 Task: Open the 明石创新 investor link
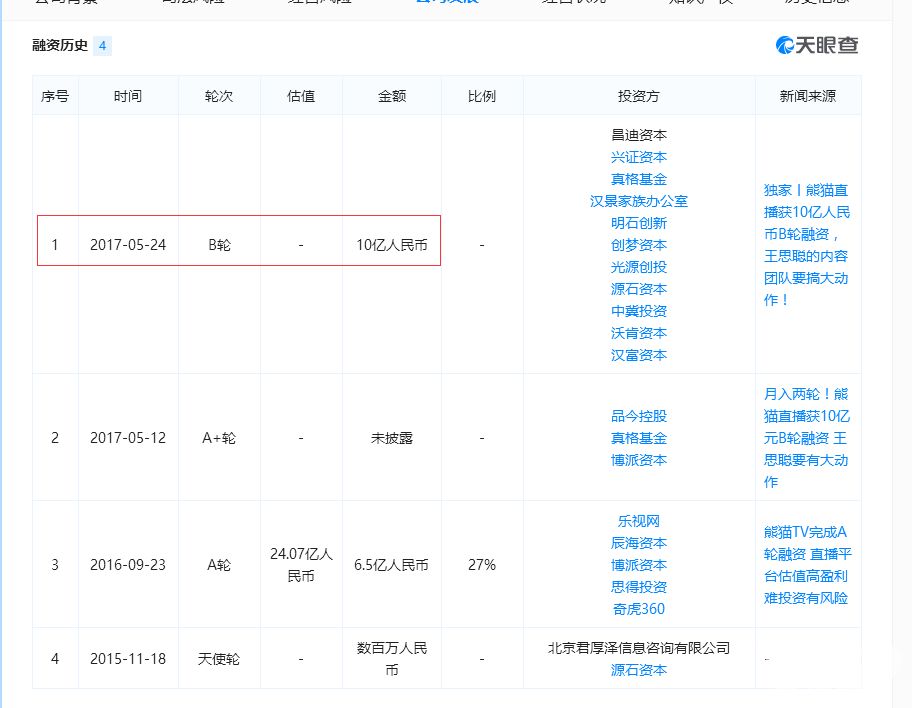point(639,223)
